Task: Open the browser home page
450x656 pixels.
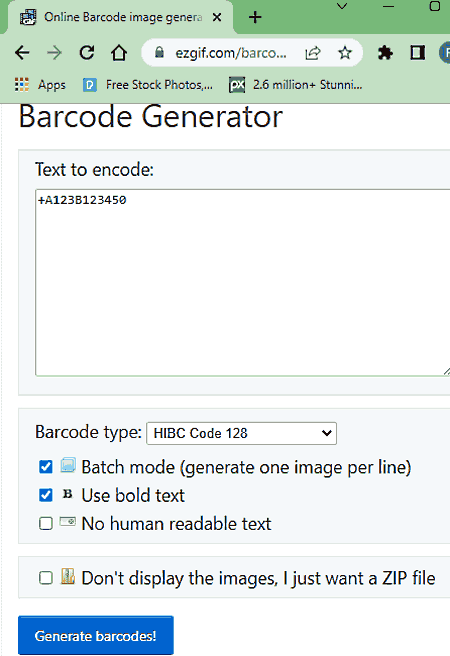Action: pos(119,53)
